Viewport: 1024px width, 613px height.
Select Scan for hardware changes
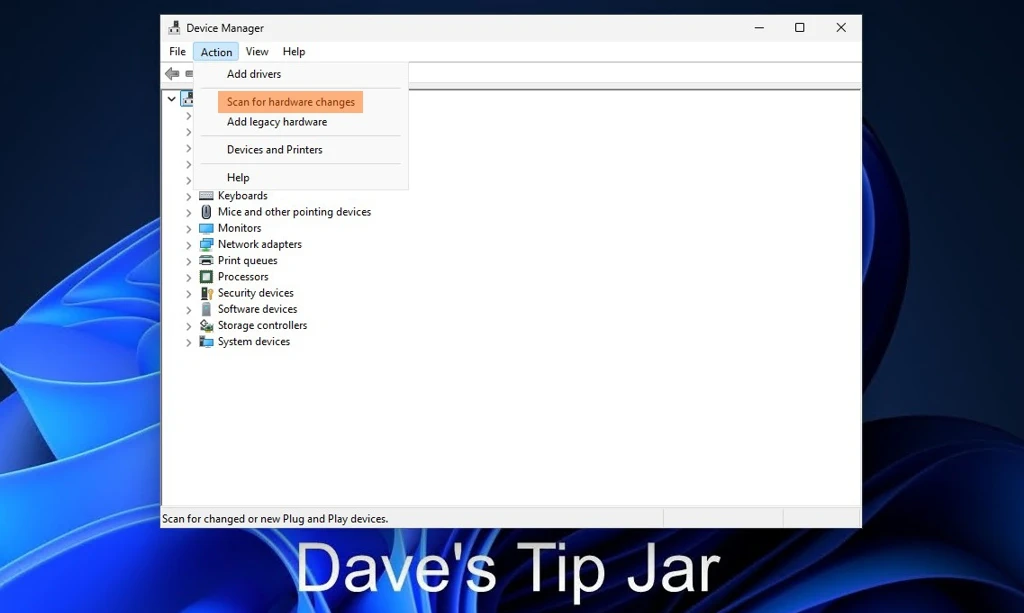[x=291, y=102]
